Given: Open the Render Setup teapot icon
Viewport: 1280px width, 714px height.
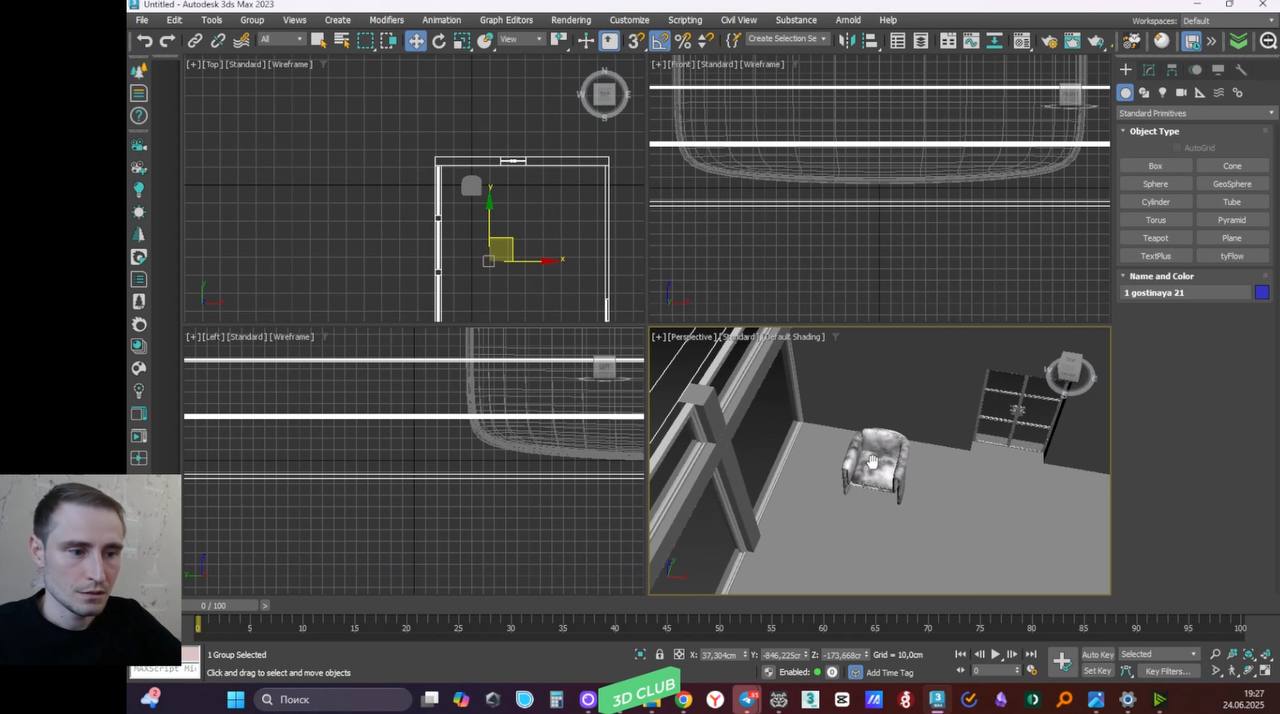Looking at the screenshot, I should click(1049, 40).
